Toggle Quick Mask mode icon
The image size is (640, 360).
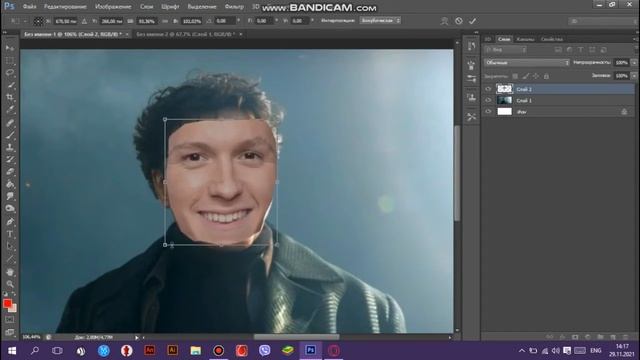tap(10, 320)
